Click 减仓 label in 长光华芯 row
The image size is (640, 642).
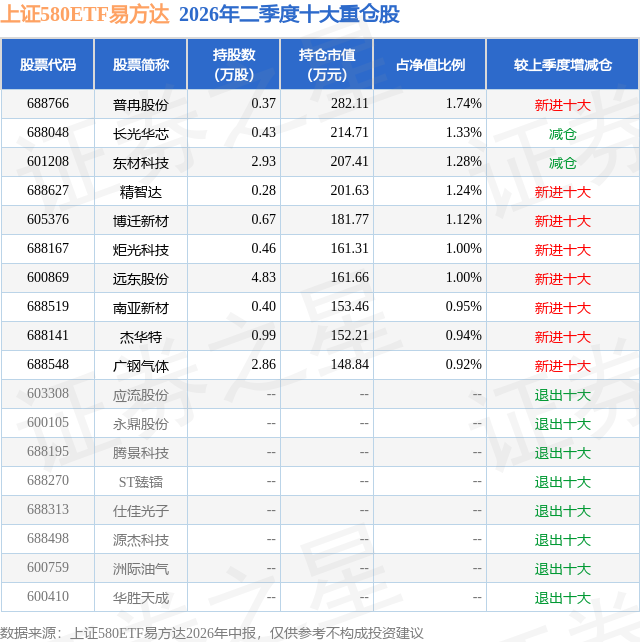point(563,134)
